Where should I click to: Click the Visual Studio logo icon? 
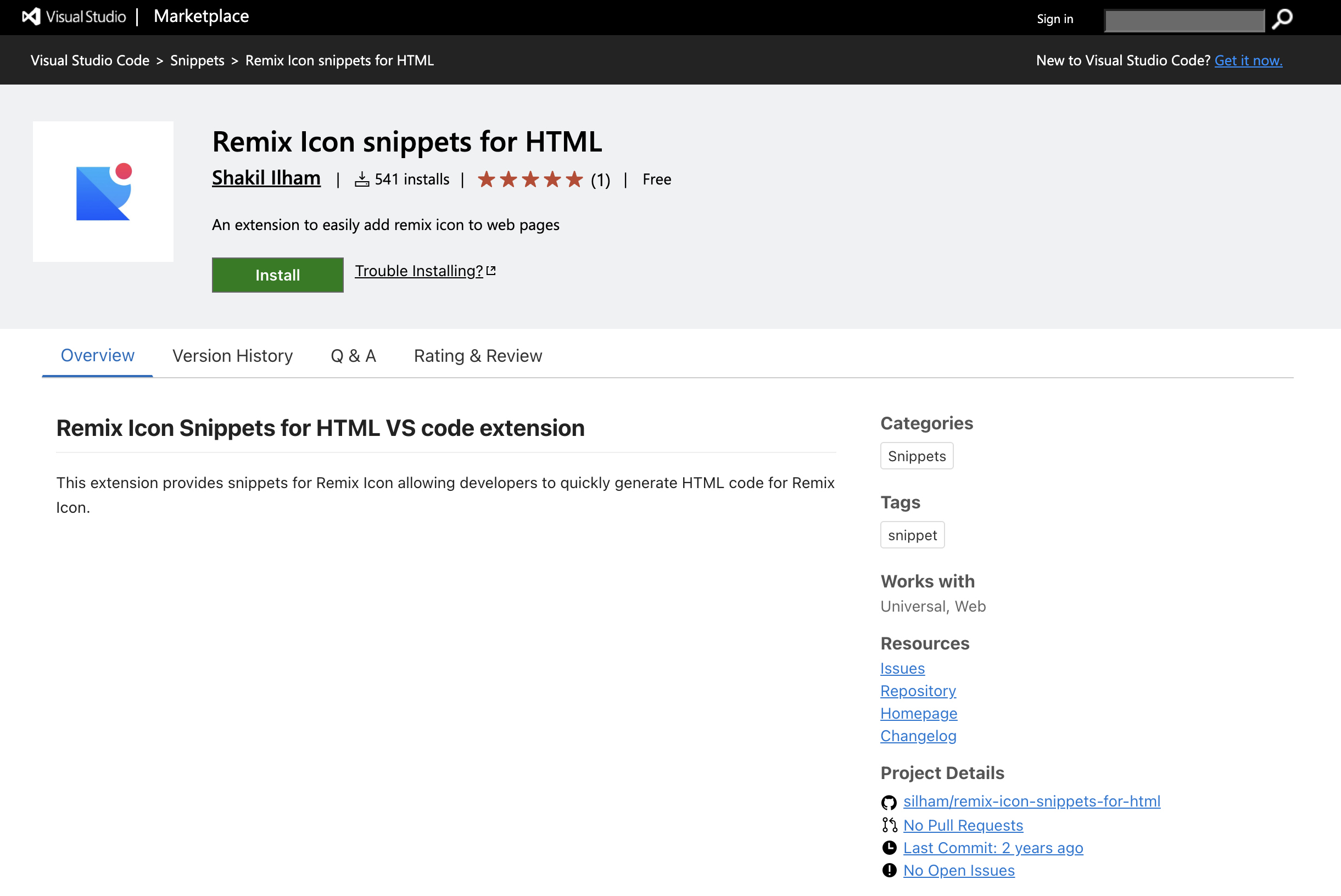[x=31, y=16]
